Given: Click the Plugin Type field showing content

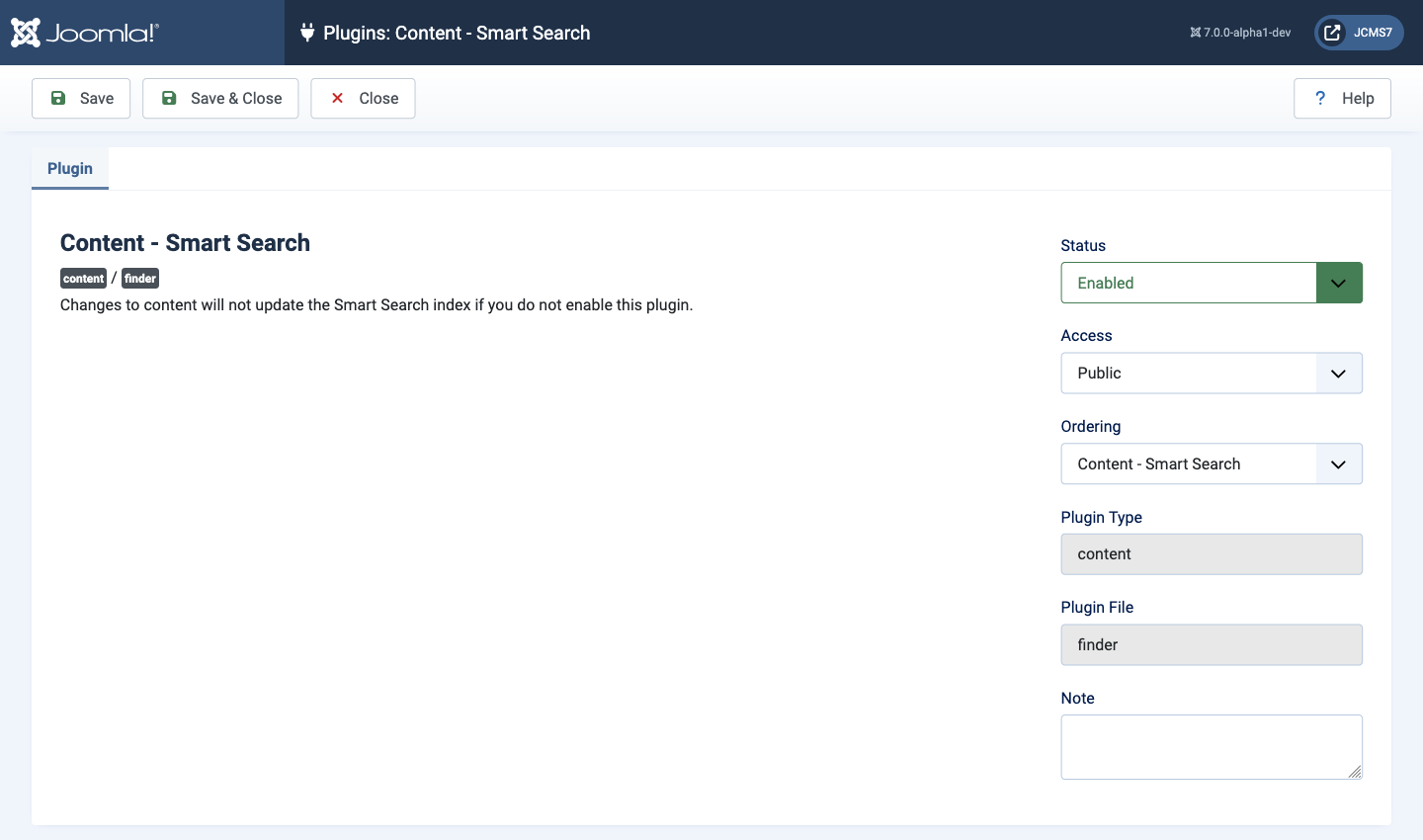Looking at the screenshot, I should [1212, 554].
